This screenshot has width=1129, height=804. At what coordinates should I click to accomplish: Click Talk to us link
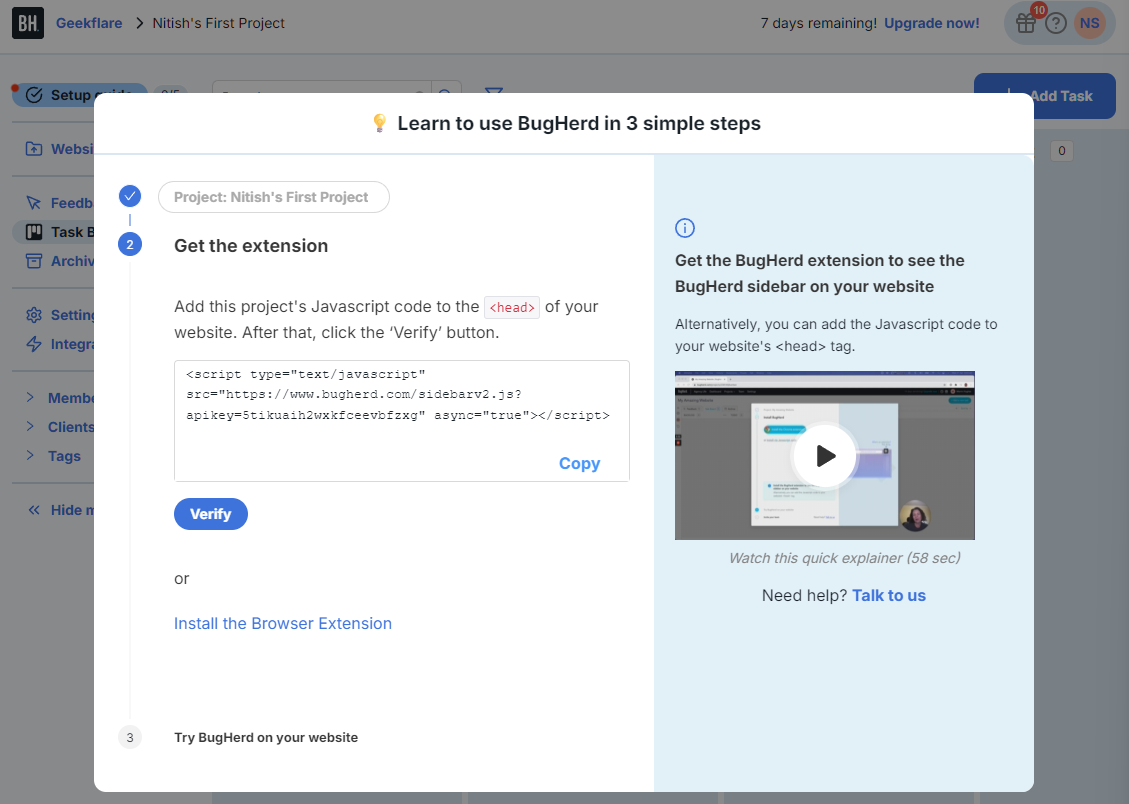tap(889, 595)
